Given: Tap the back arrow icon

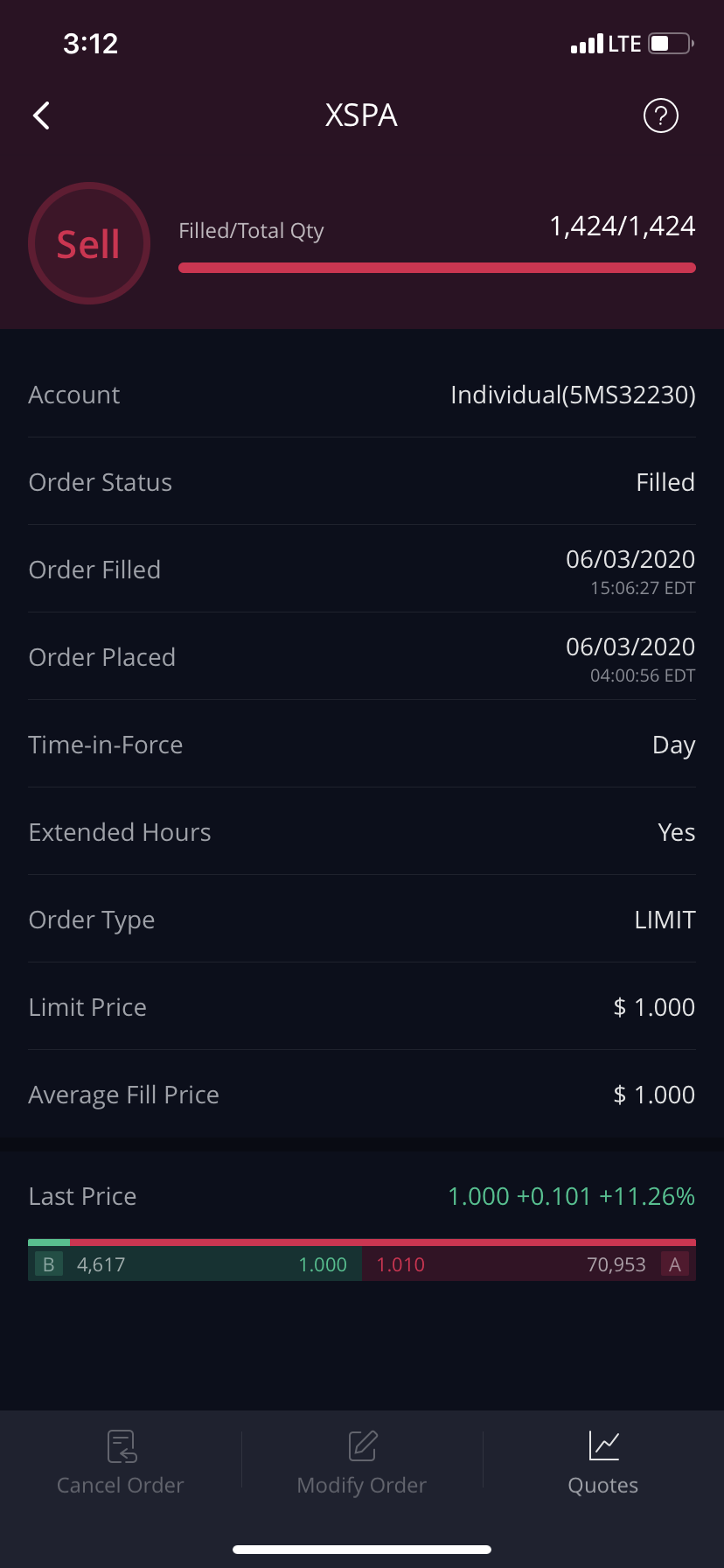Looking at the screenshot, I should (41, 115).
